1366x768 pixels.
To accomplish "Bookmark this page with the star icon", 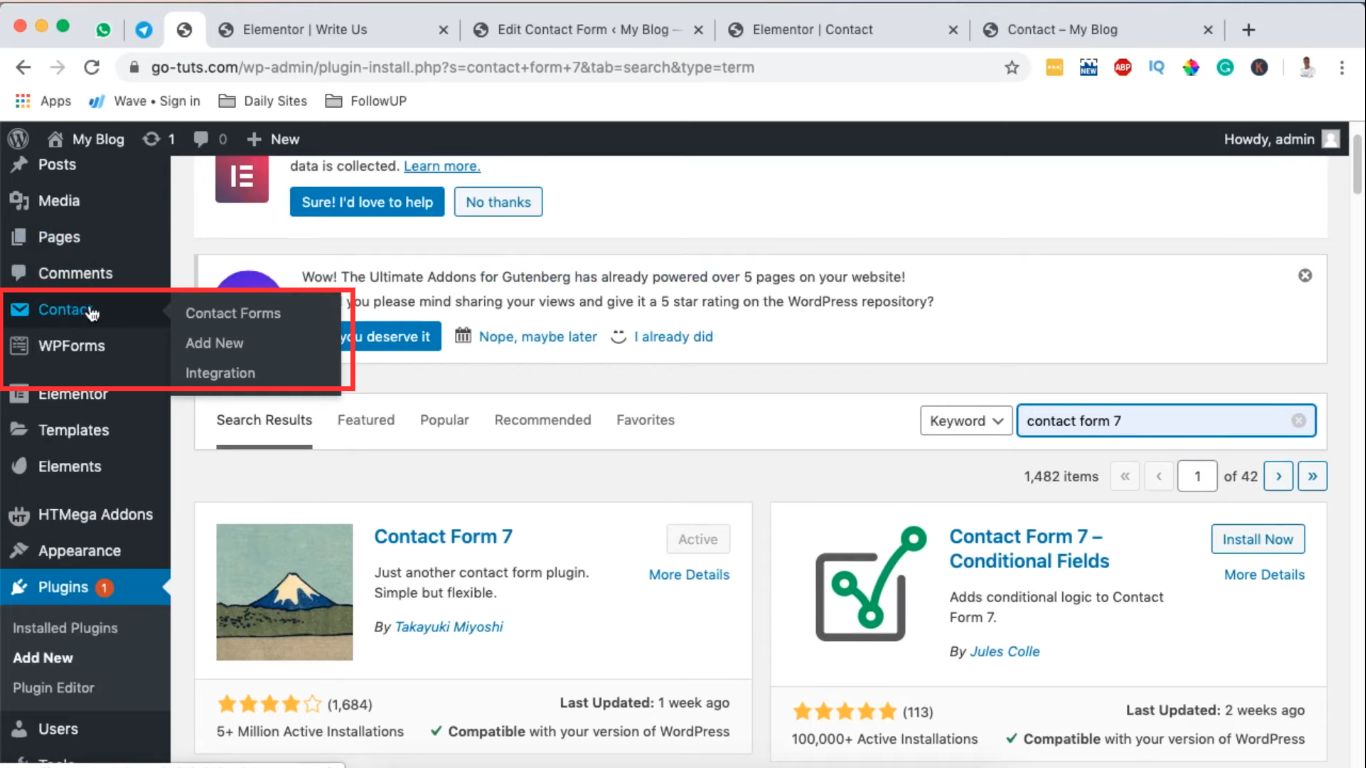I will tap(1012, 68).
